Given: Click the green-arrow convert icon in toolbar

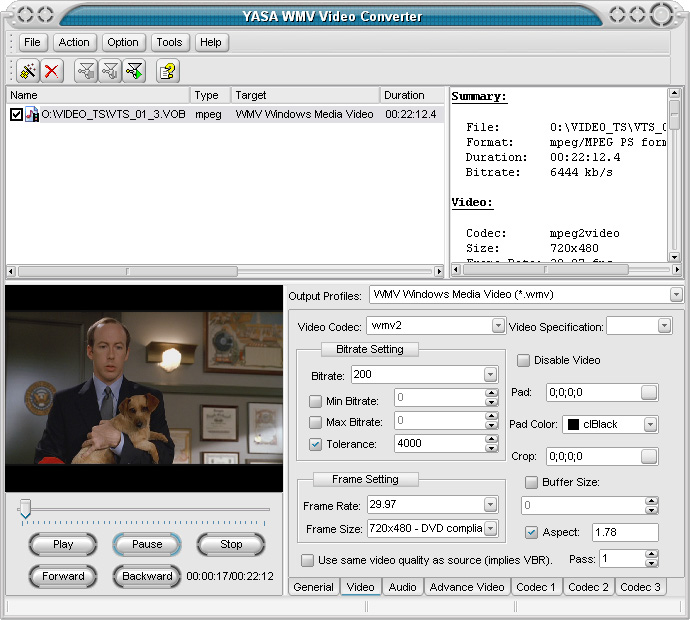Looking at the screenshot, I should 135,71.
